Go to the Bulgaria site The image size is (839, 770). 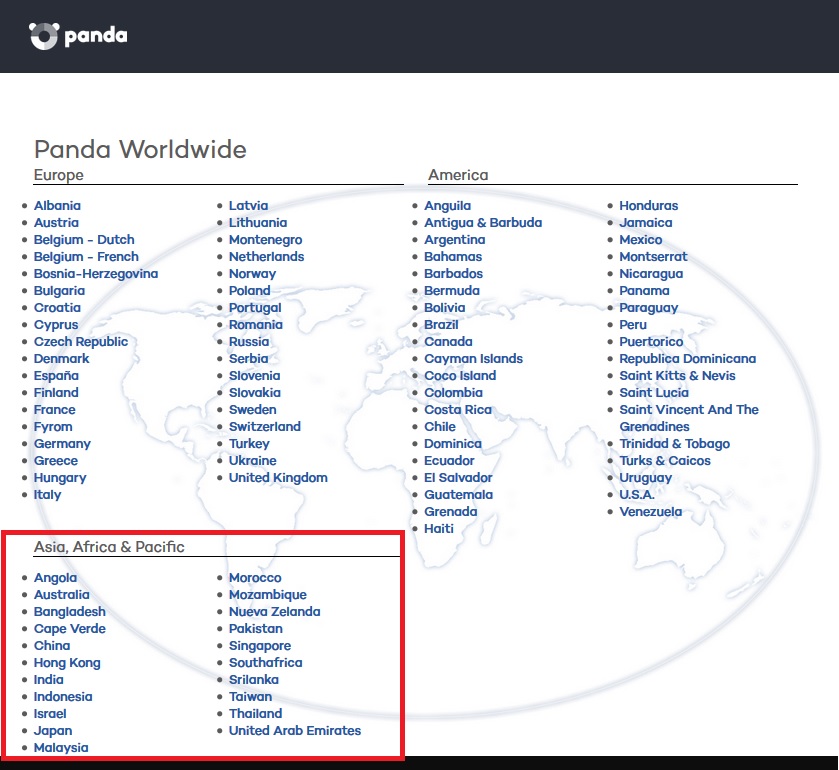[x=59, y=291]
